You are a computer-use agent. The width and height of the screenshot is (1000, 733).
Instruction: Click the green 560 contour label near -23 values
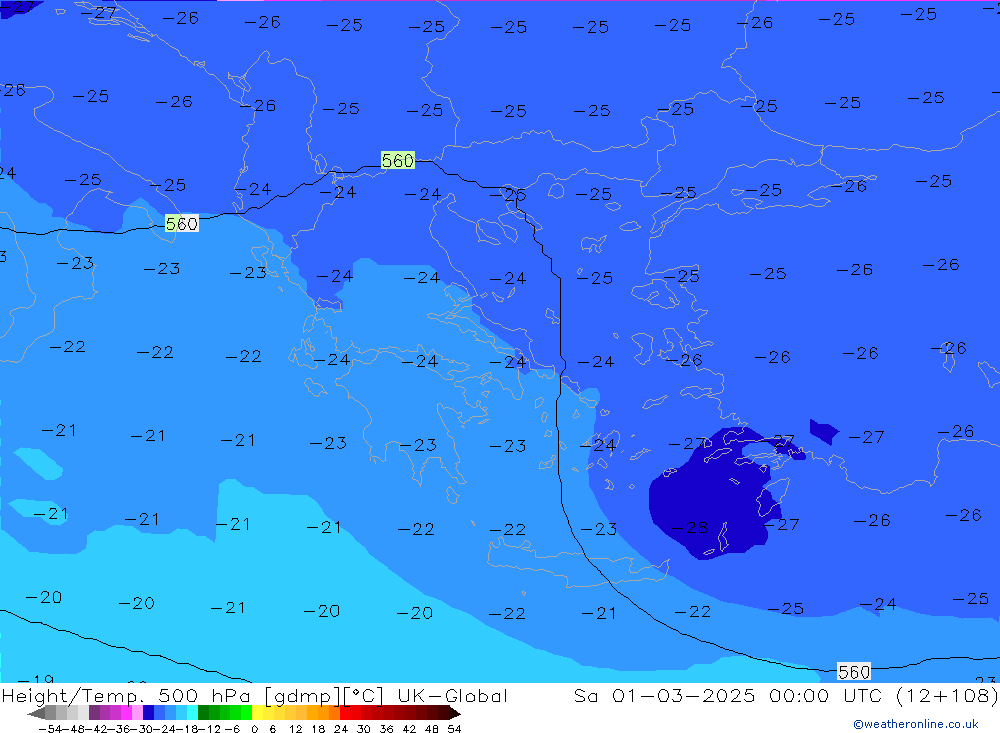point(182,223)
